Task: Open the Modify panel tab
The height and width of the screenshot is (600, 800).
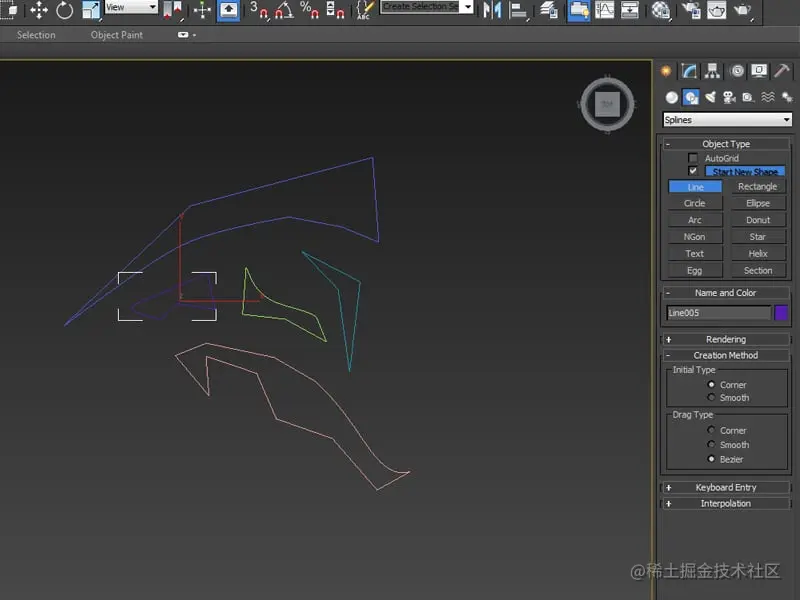Action: click(690, 71)
